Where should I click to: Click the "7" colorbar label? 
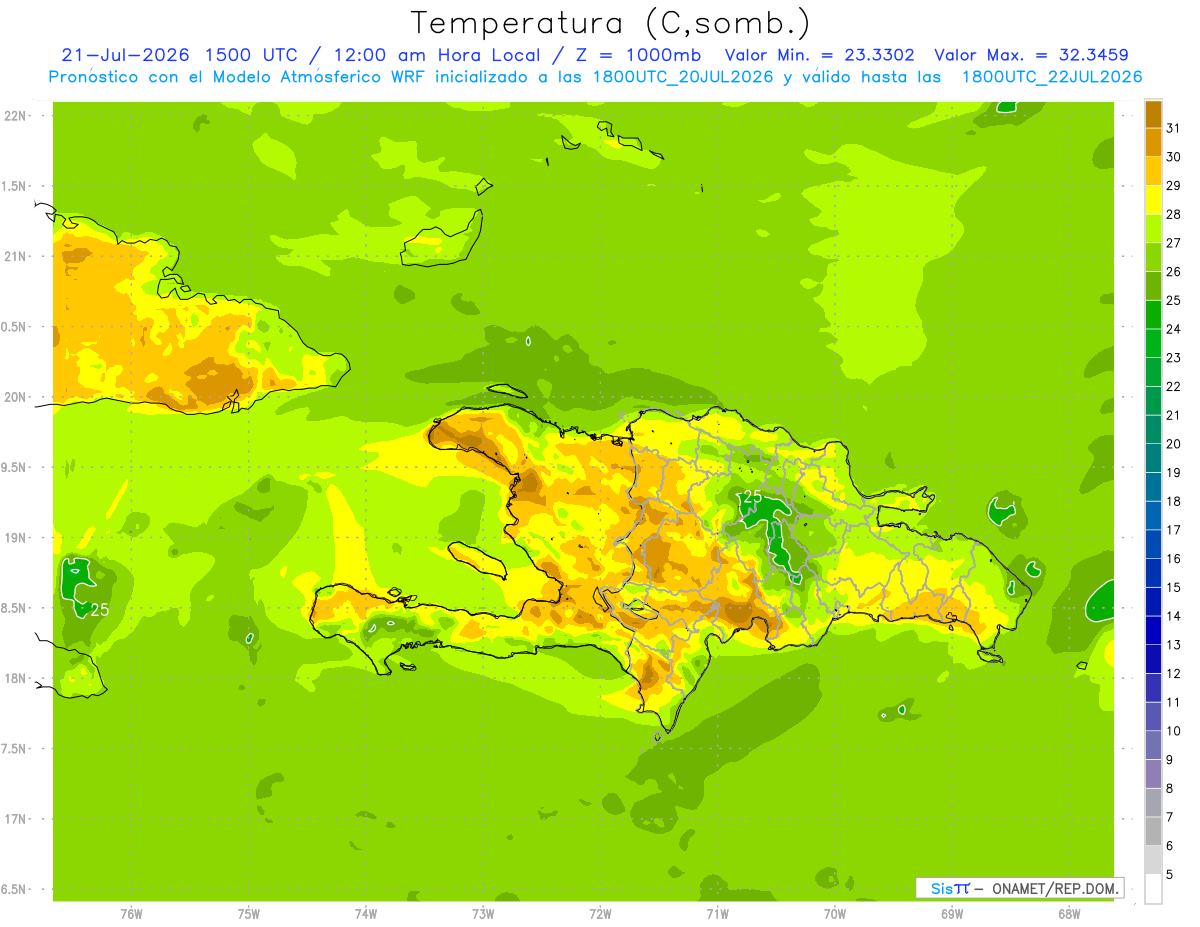coord(1170,817)
